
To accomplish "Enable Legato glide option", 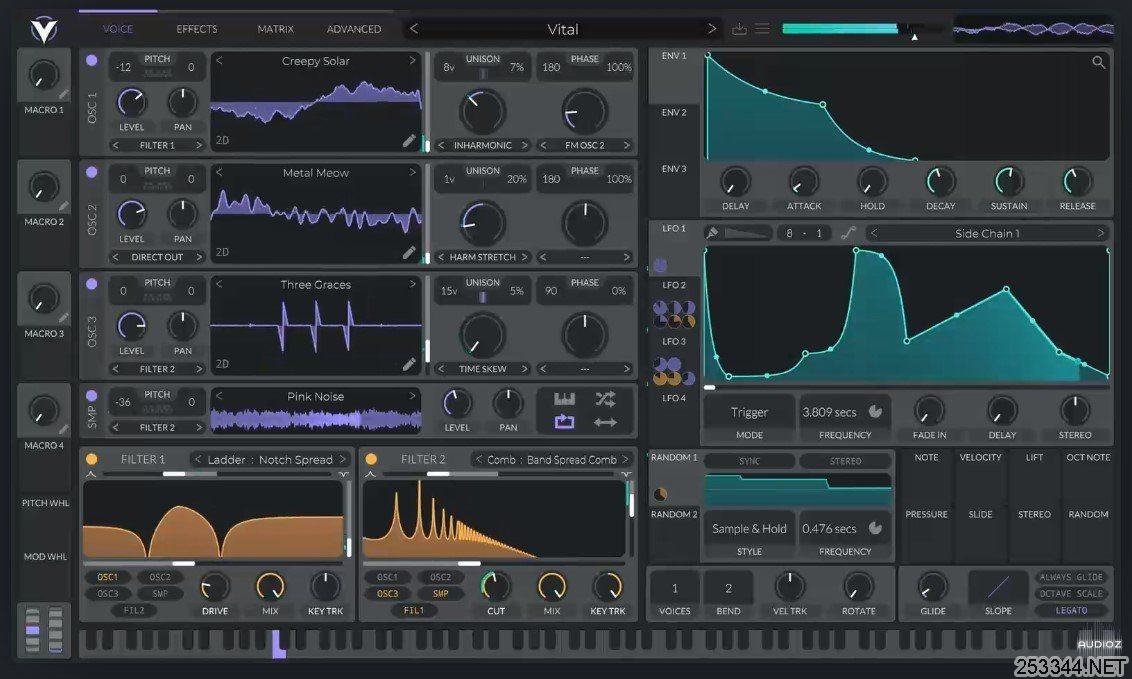I will [x=1071, y=610].
